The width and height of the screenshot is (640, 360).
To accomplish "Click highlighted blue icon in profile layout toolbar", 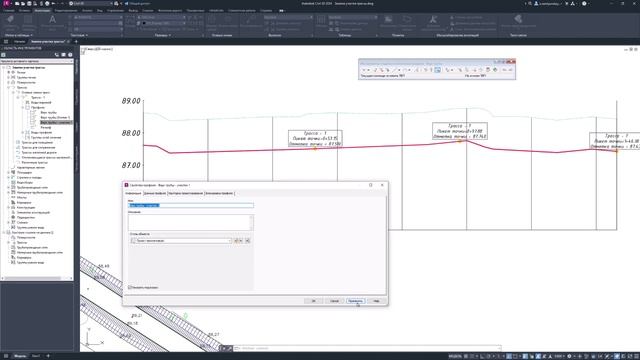I will click(438, 70).
